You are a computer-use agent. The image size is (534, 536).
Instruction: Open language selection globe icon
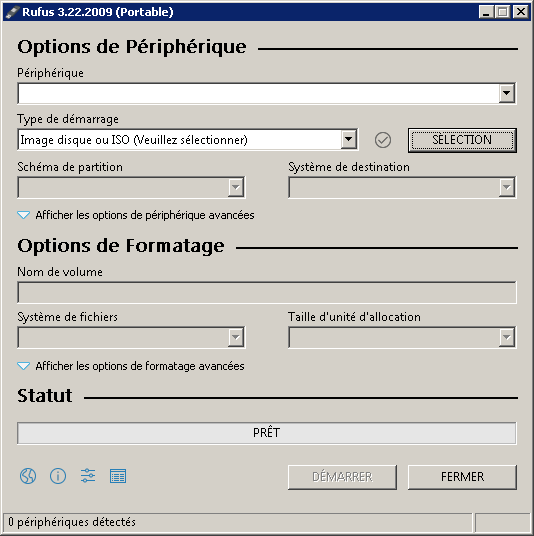[28, 476]
